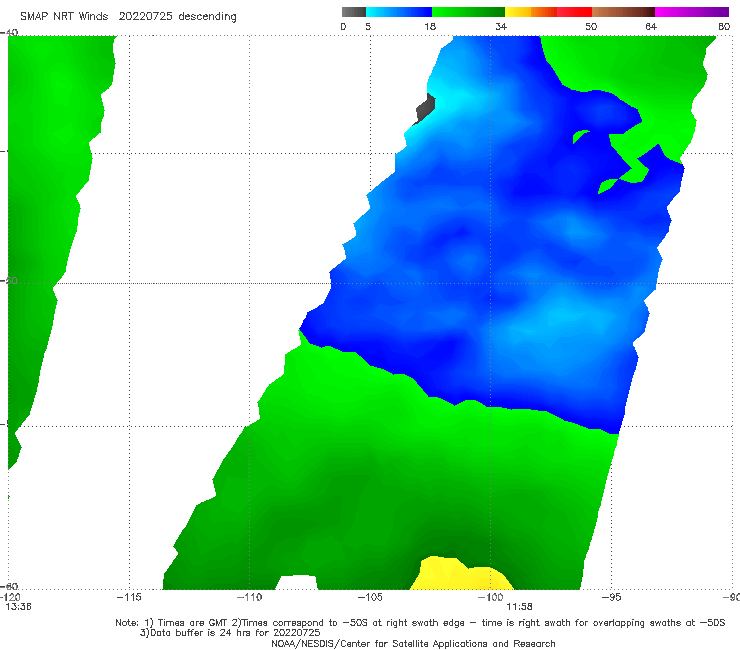
Task: Click the legend value '18'
Action: click(x=430, y=26)
